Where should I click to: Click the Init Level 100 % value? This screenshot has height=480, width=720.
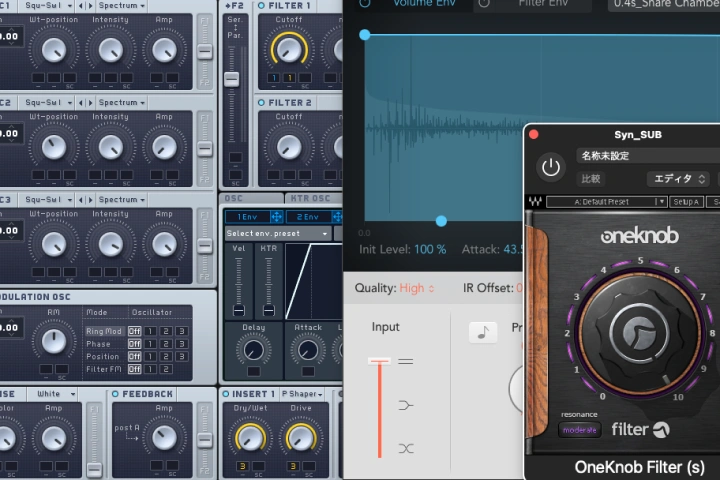click(430, 249)
